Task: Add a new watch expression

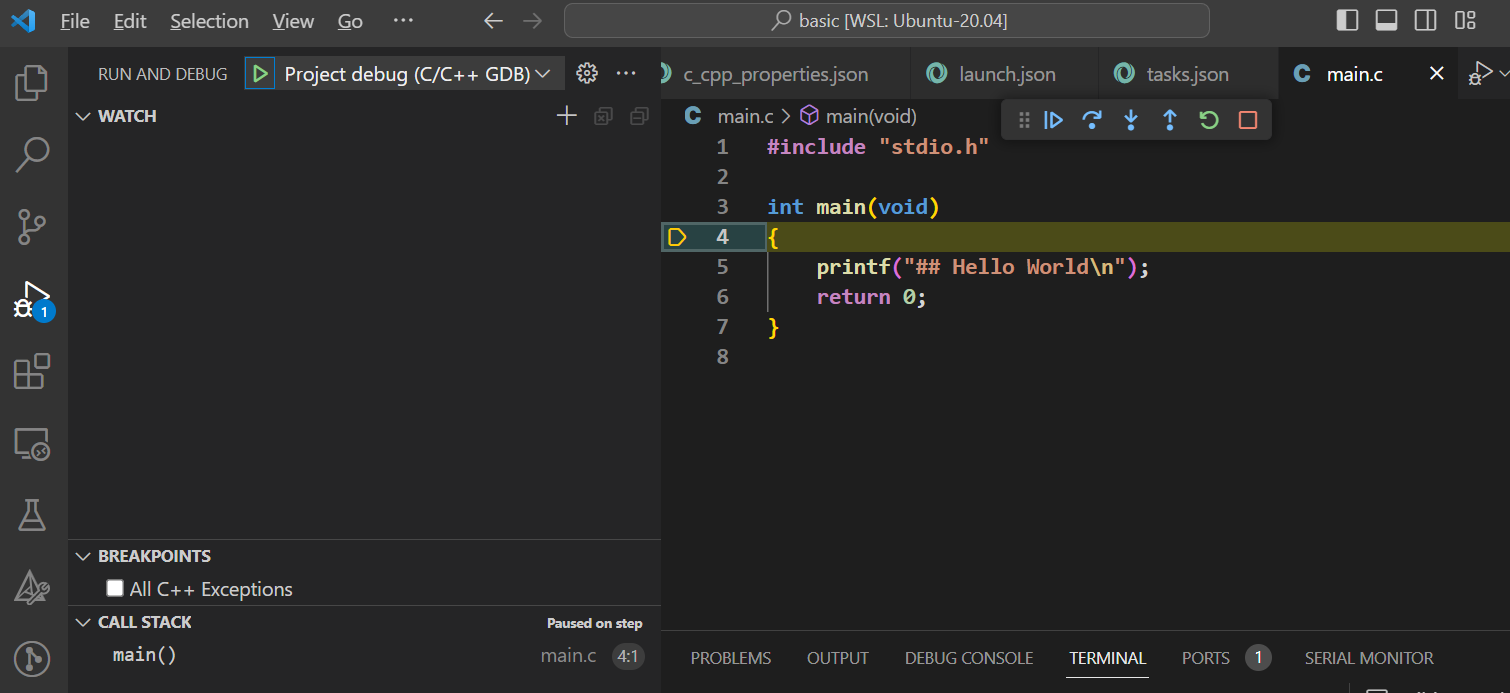Action: (x=567, y=116)
